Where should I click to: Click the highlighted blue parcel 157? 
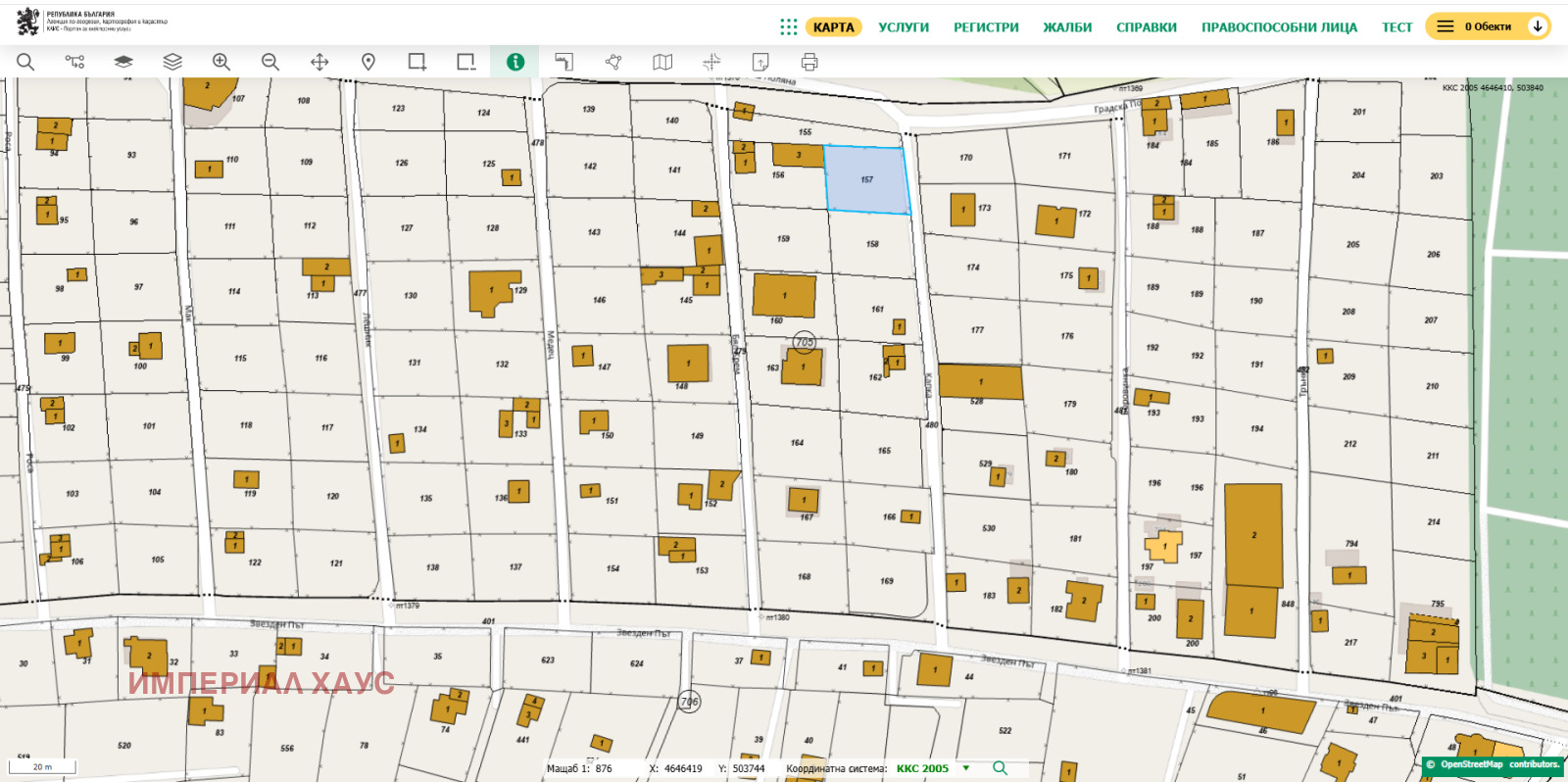click(x=867, y=180)
